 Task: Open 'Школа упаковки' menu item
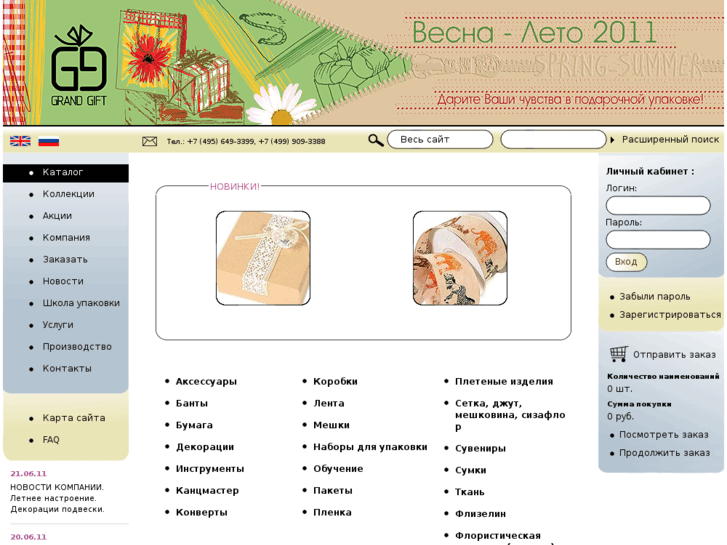81,303
